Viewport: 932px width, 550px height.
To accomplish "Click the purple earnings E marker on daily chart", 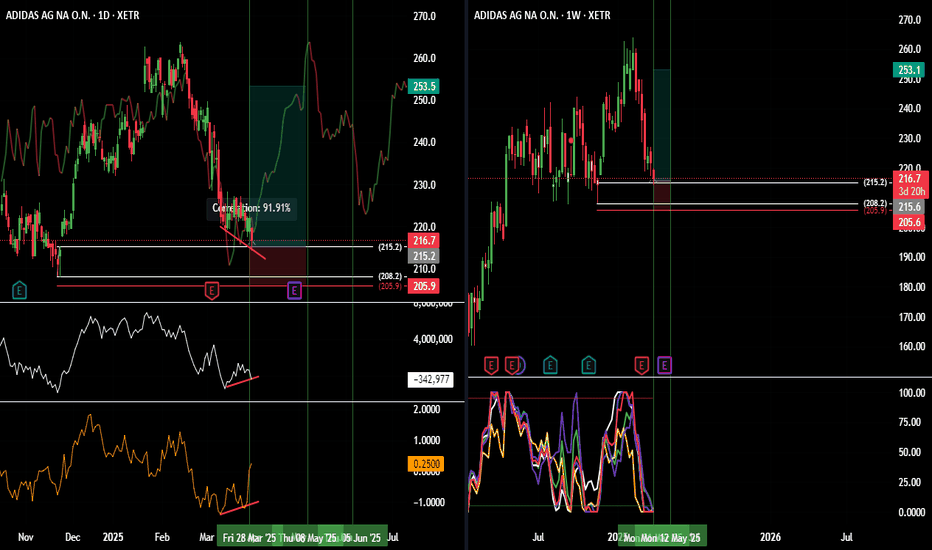I will 294,290.
